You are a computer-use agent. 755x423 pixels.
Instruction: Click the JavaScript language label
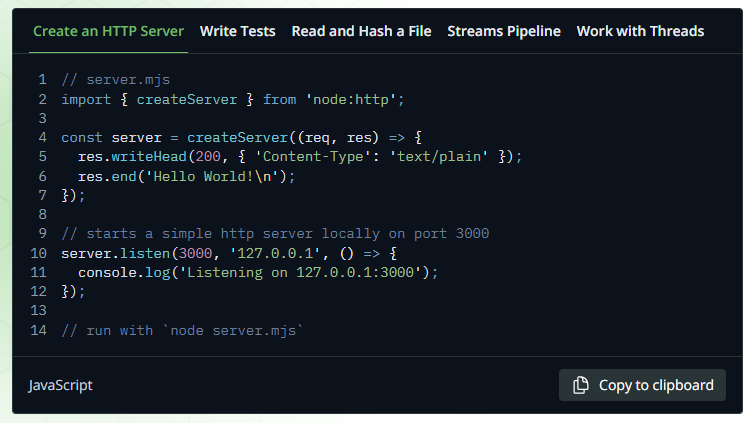pos(60,386)
